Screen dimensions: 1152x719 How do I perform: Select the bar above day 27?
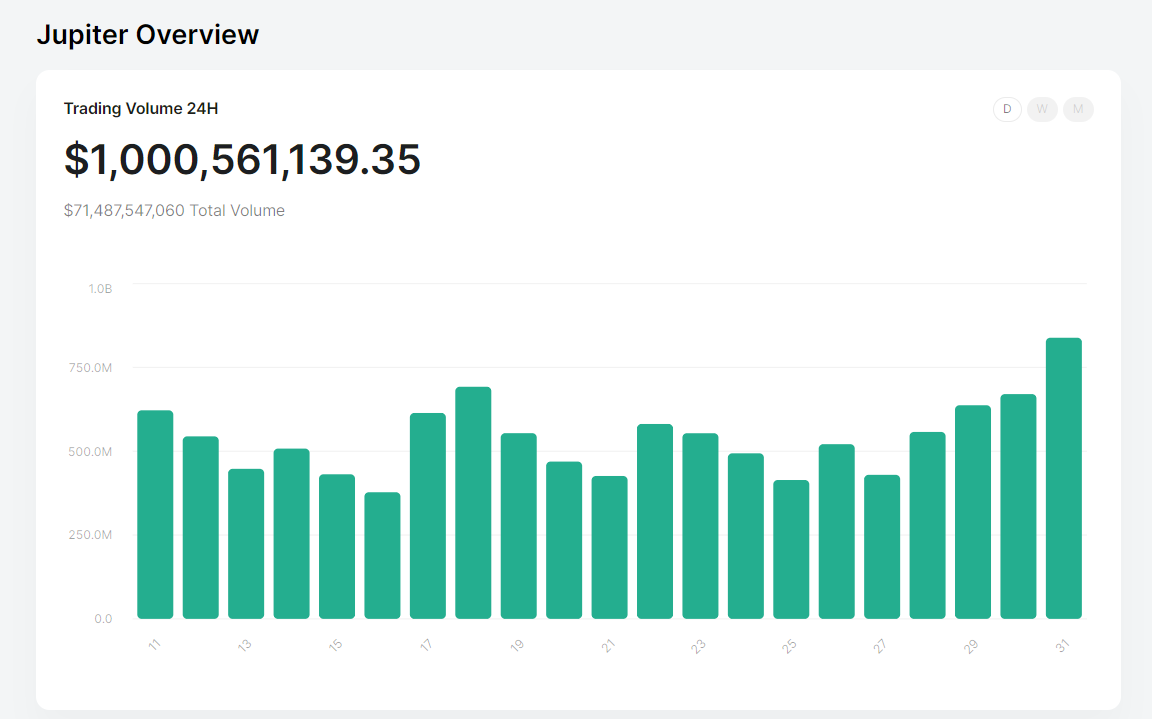click(882, 547)
